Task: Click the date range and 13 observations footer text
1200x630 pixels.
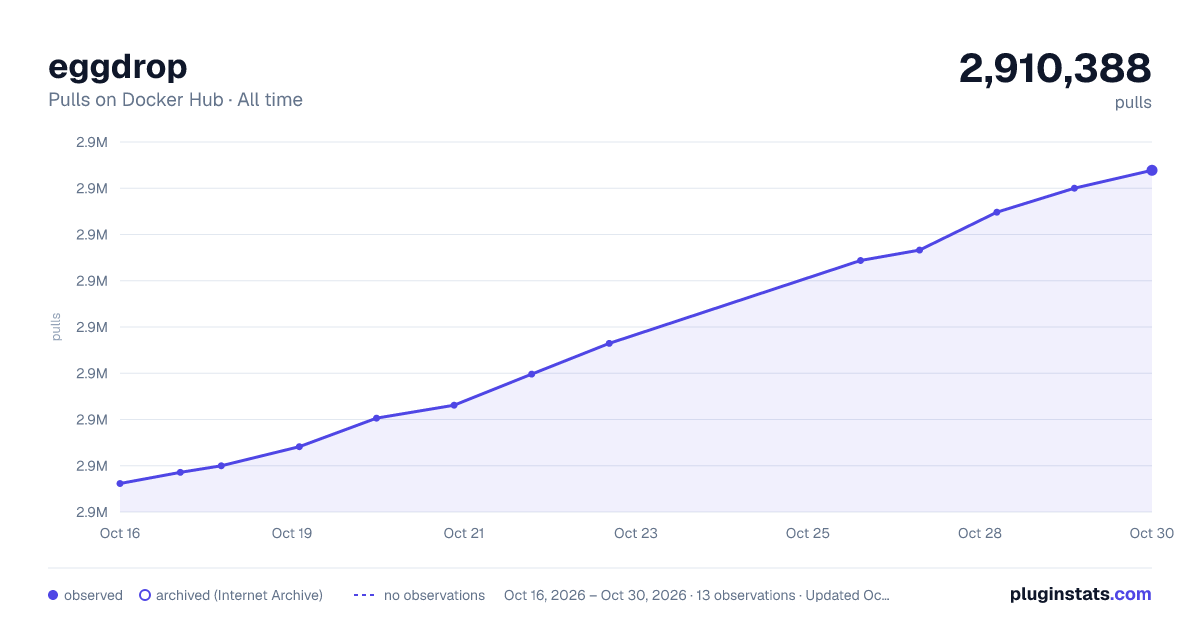Action: (x=696, y=595)
